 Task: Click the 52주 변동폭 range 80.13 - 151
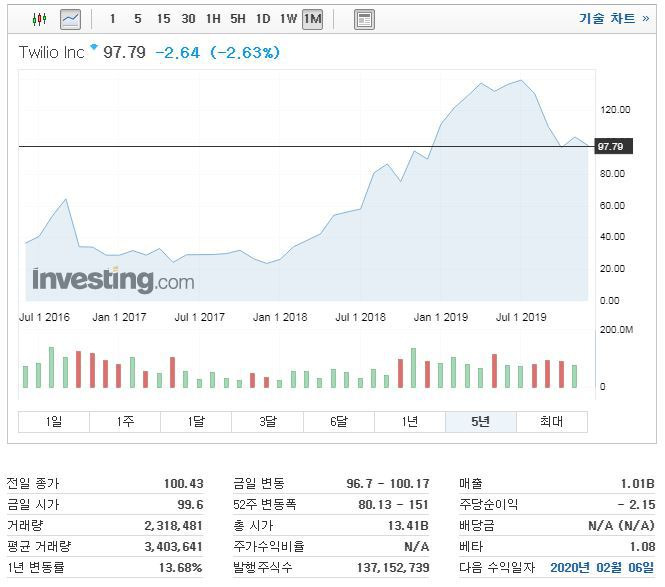tap(393, 505)
